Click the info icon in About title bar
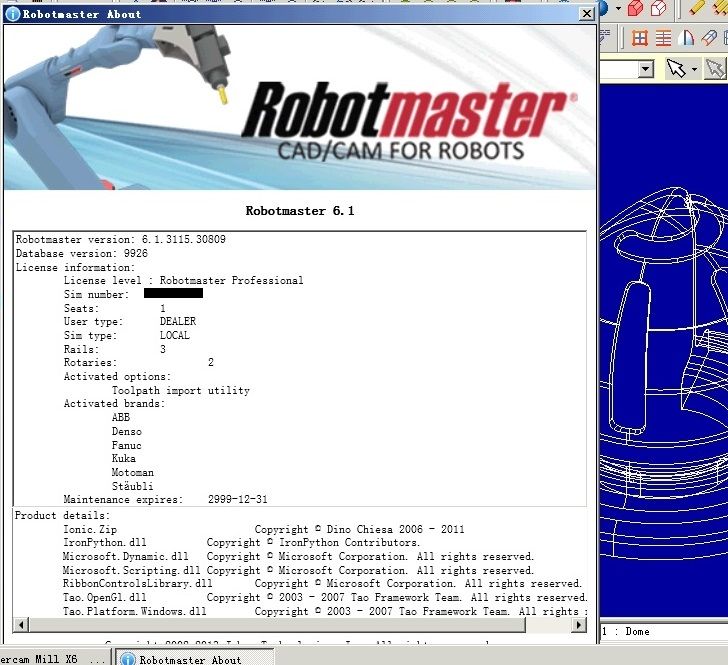This screenshot has height=665, width=728. pyautogui.click(x=13, y=14)
